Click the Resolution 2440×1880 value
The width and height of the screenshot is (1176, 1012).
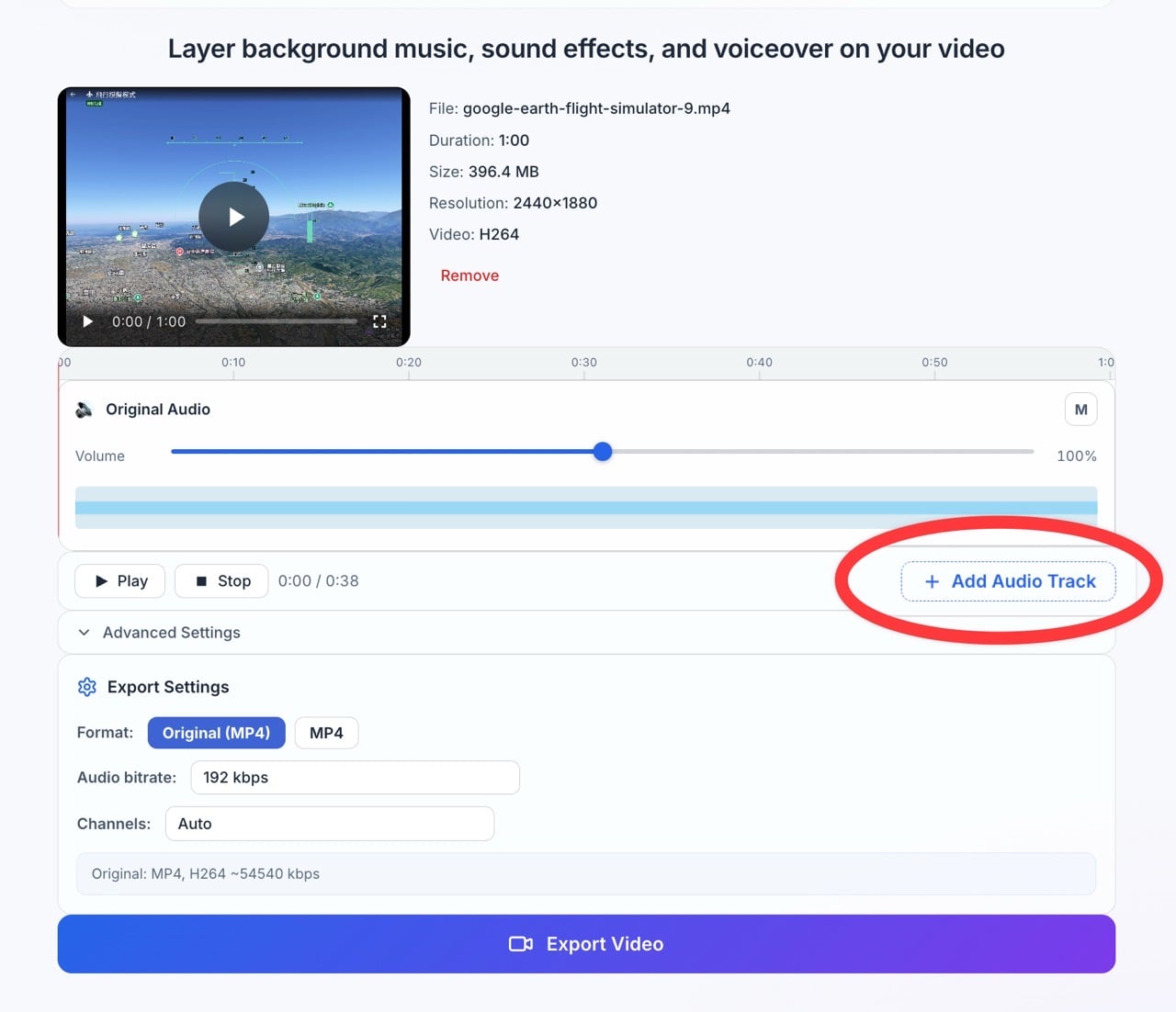point(555,203)
